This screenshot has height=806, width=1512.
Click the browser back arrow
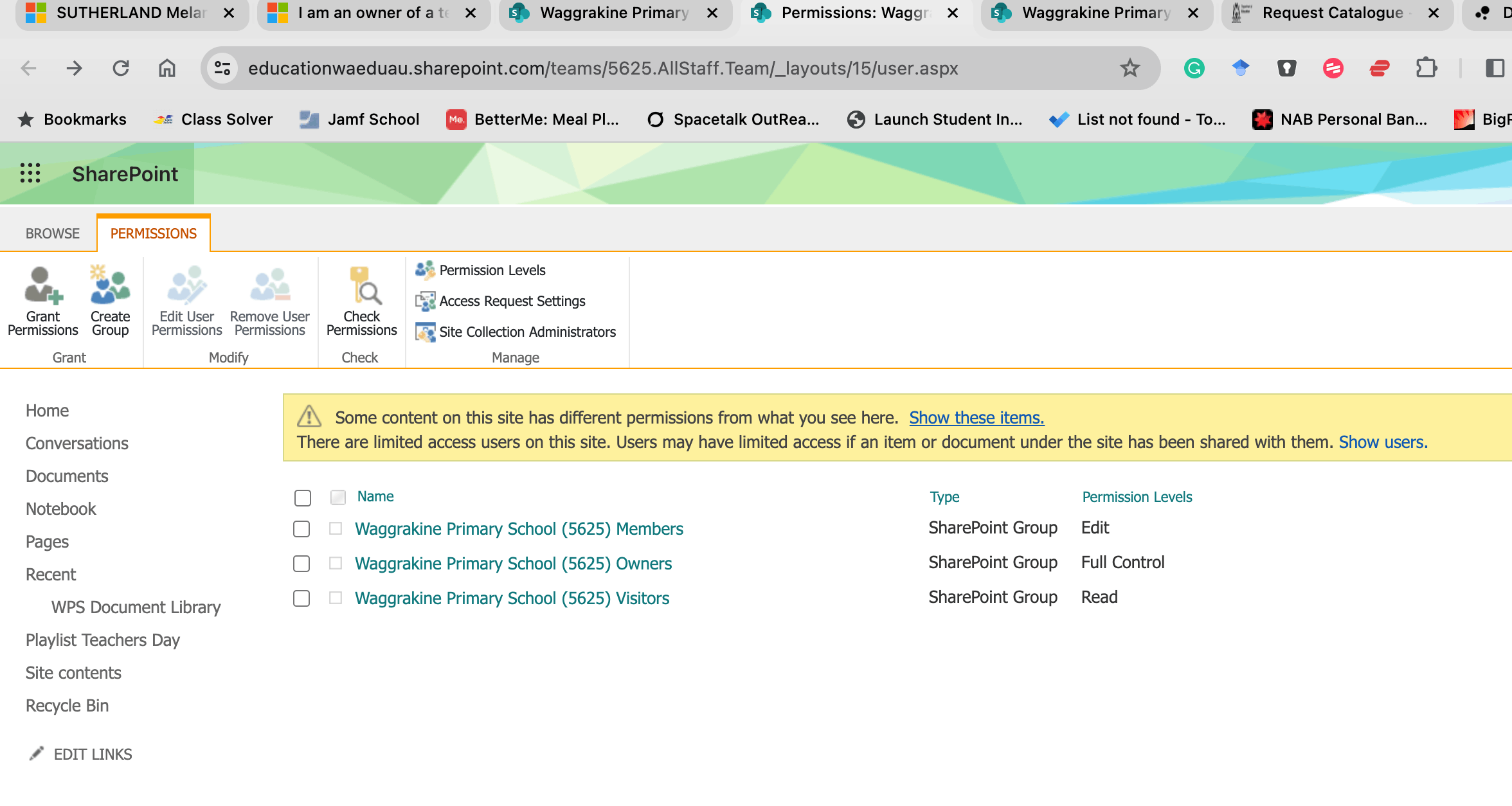point(28,68)
